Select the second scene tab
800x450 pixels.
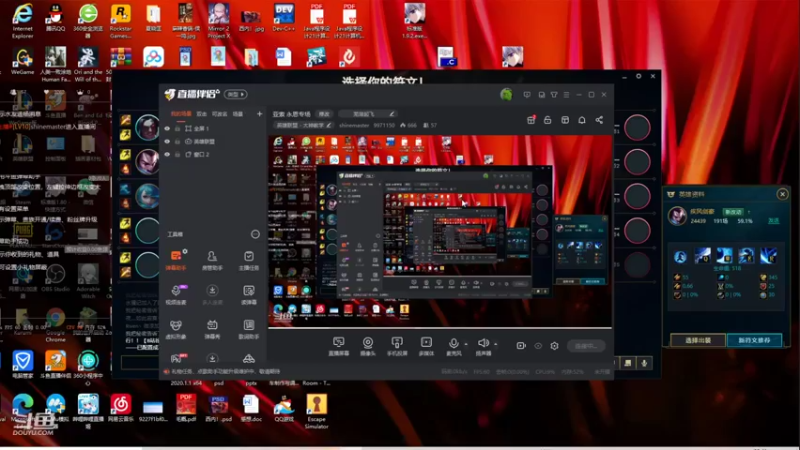[202, 114]
